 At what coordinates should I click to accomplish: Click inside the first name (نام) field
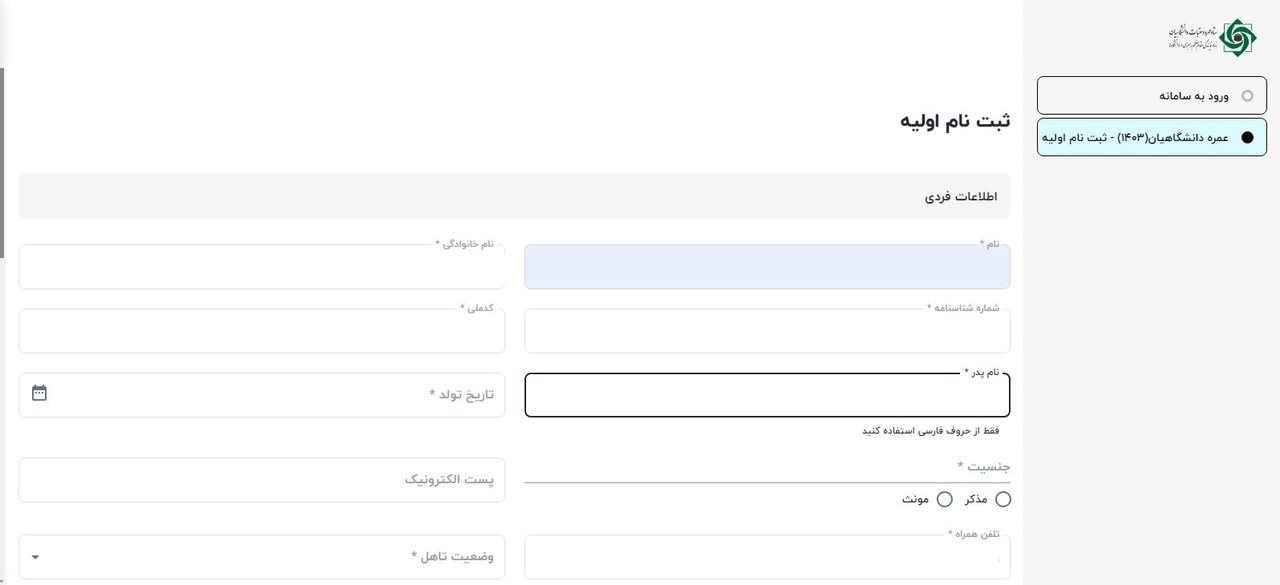pyautogui.click(x=767, y=266)
